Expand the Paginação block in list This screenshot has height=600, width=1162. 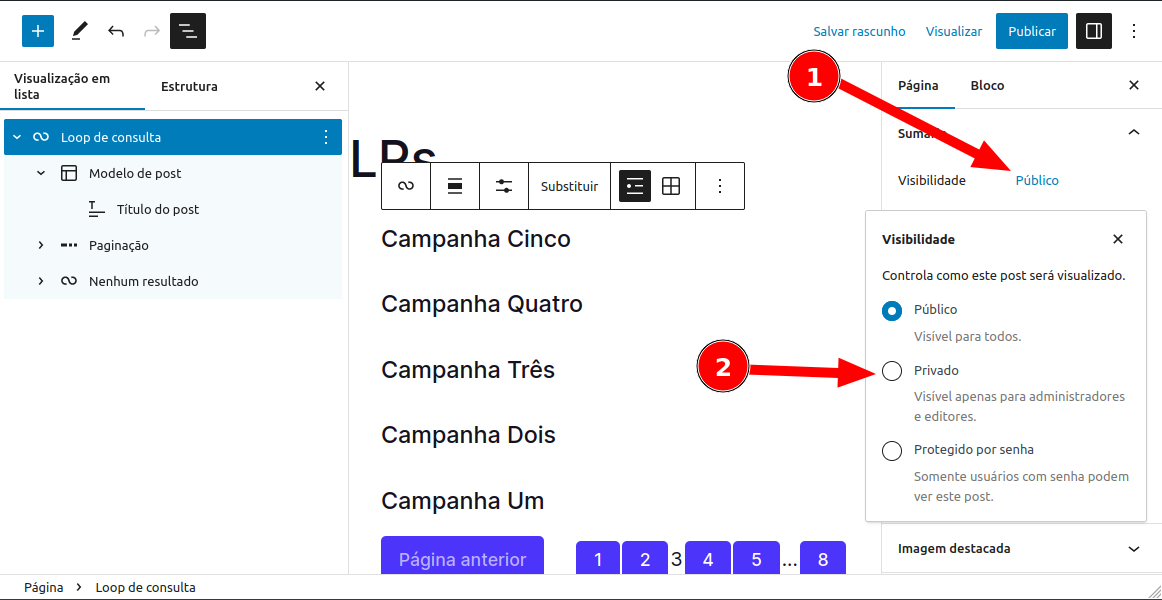41,245
